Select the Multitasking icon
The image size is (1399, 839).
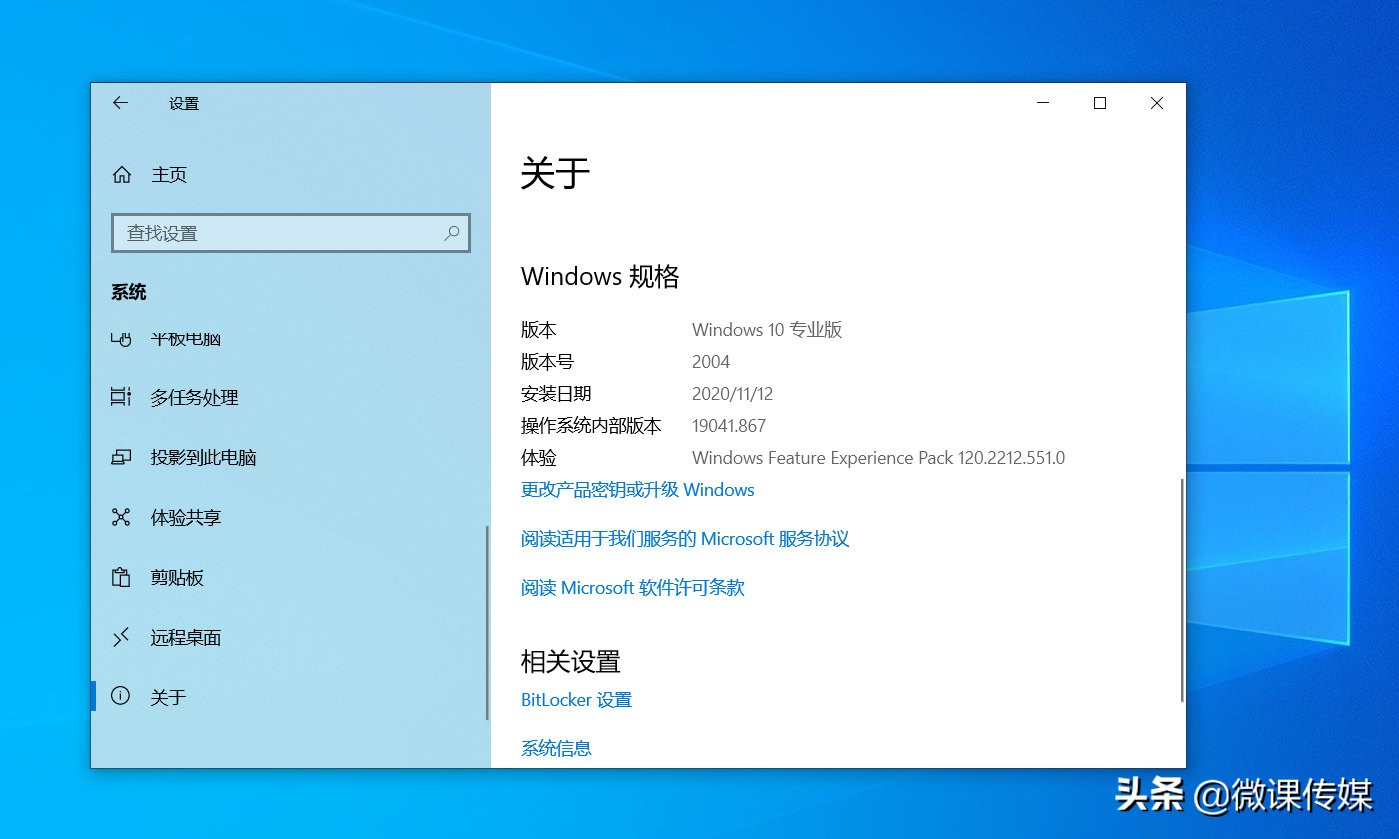click(x=121, y=397)
